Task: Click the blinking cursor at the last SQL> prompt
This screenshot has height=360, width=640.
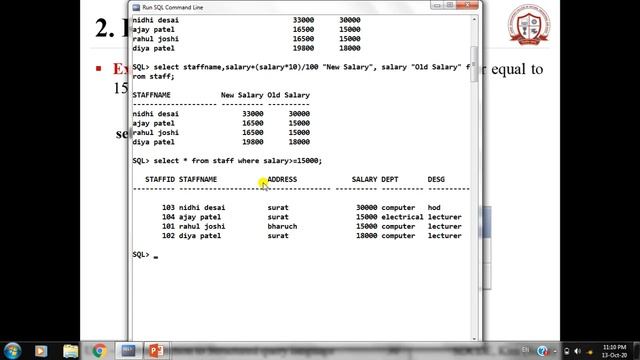Action: [156, 256]
